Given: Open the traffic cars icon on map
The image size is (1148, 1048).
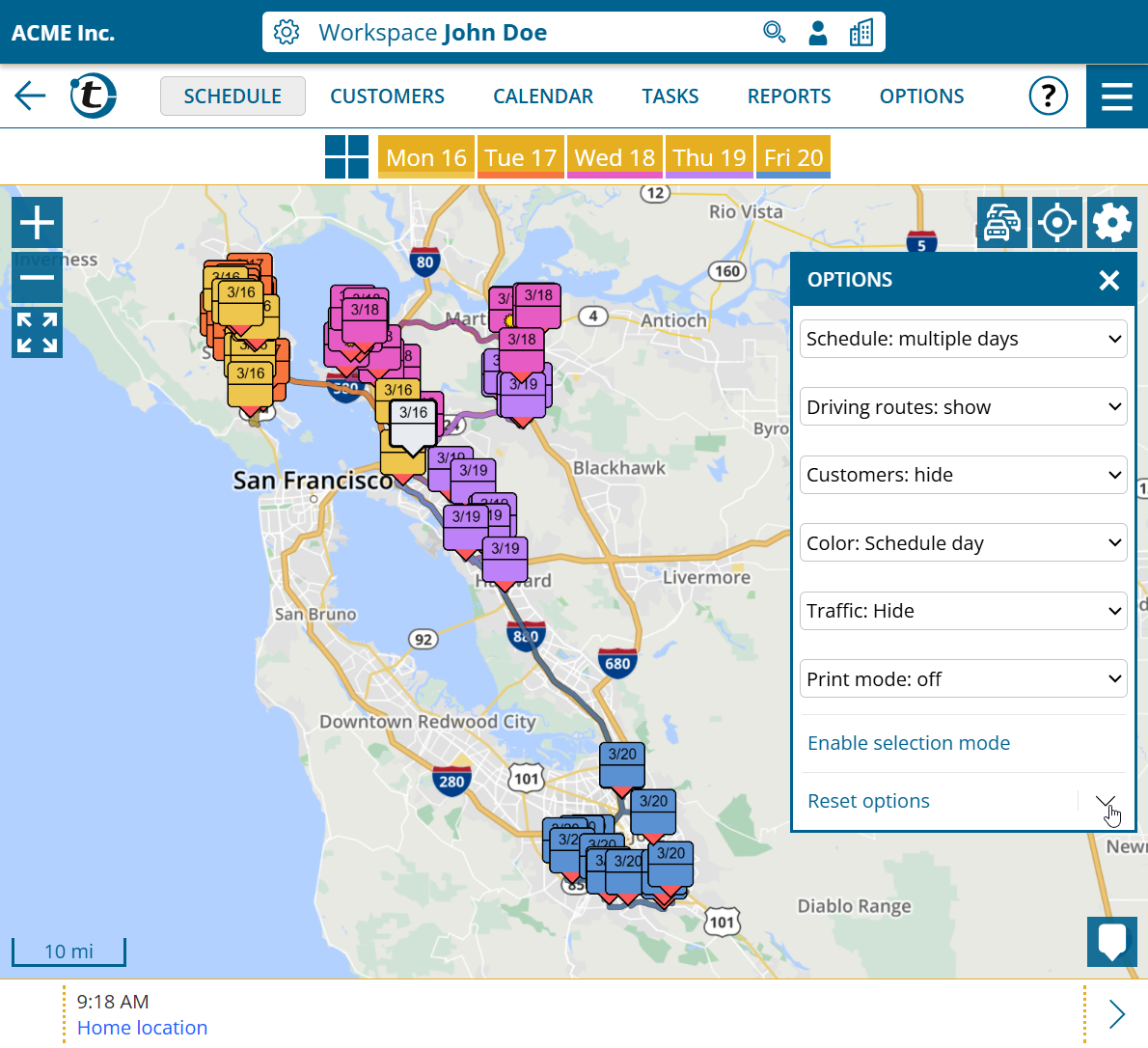Looking at the screenshot, I should [1001, 223].
